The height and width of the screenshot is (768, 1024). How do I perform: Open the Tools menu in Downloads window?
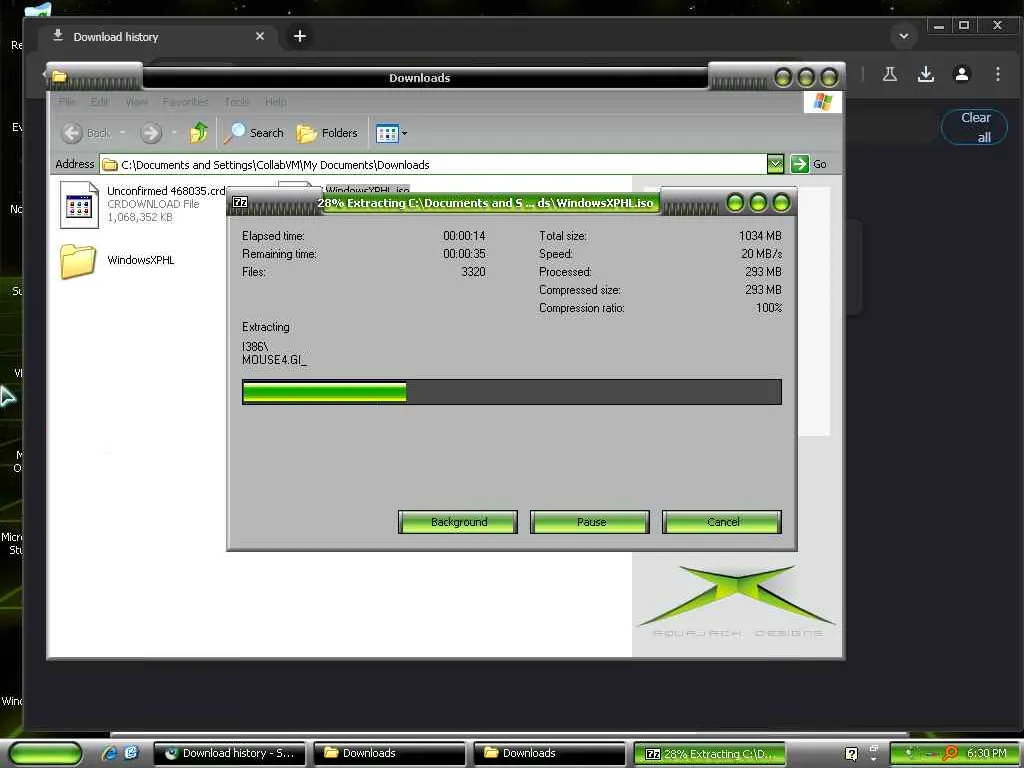[x=237, y=101]
